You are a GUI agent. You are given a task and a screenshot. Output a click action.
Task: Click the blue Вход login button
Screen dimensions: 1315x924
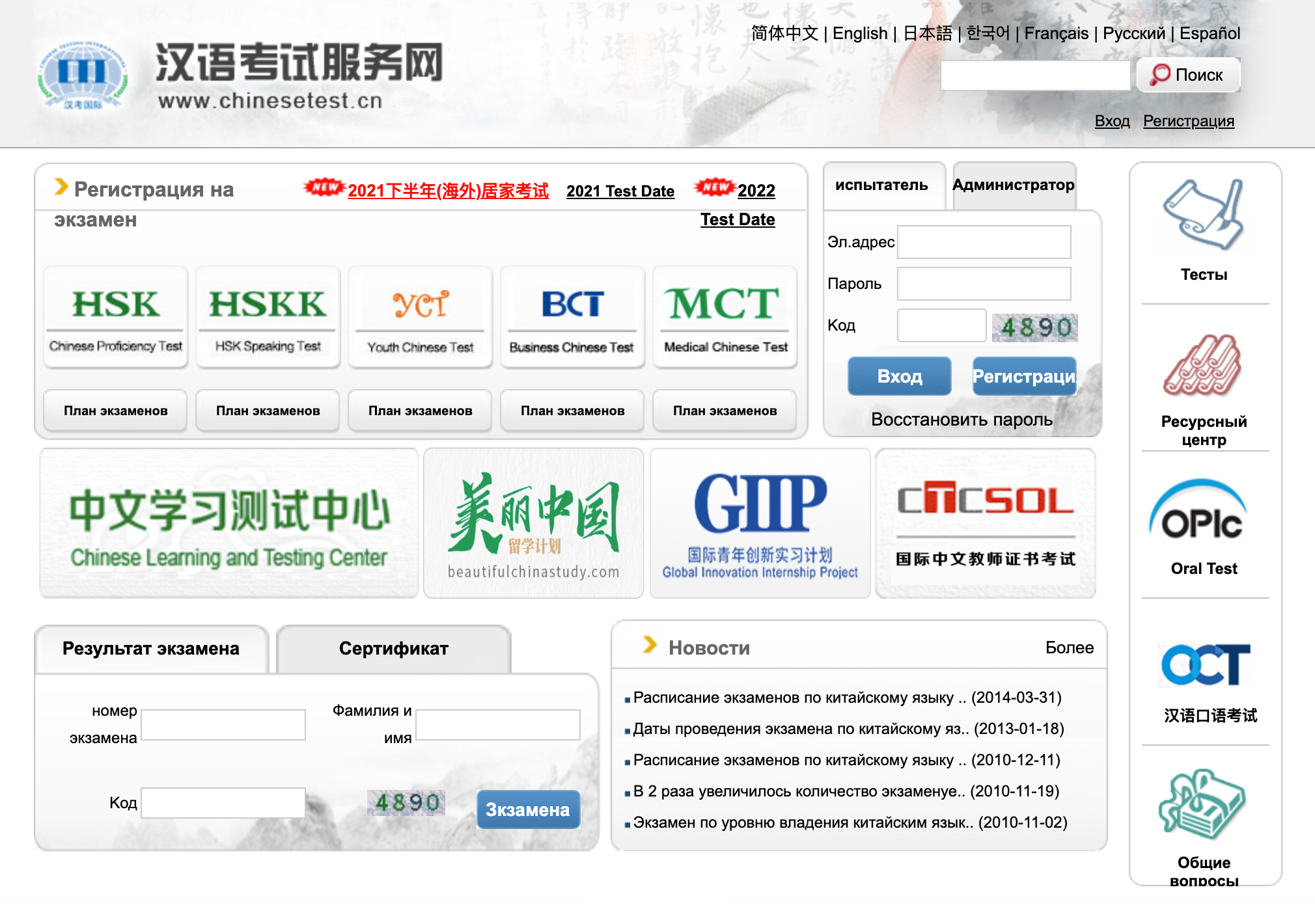click(900, 376)
